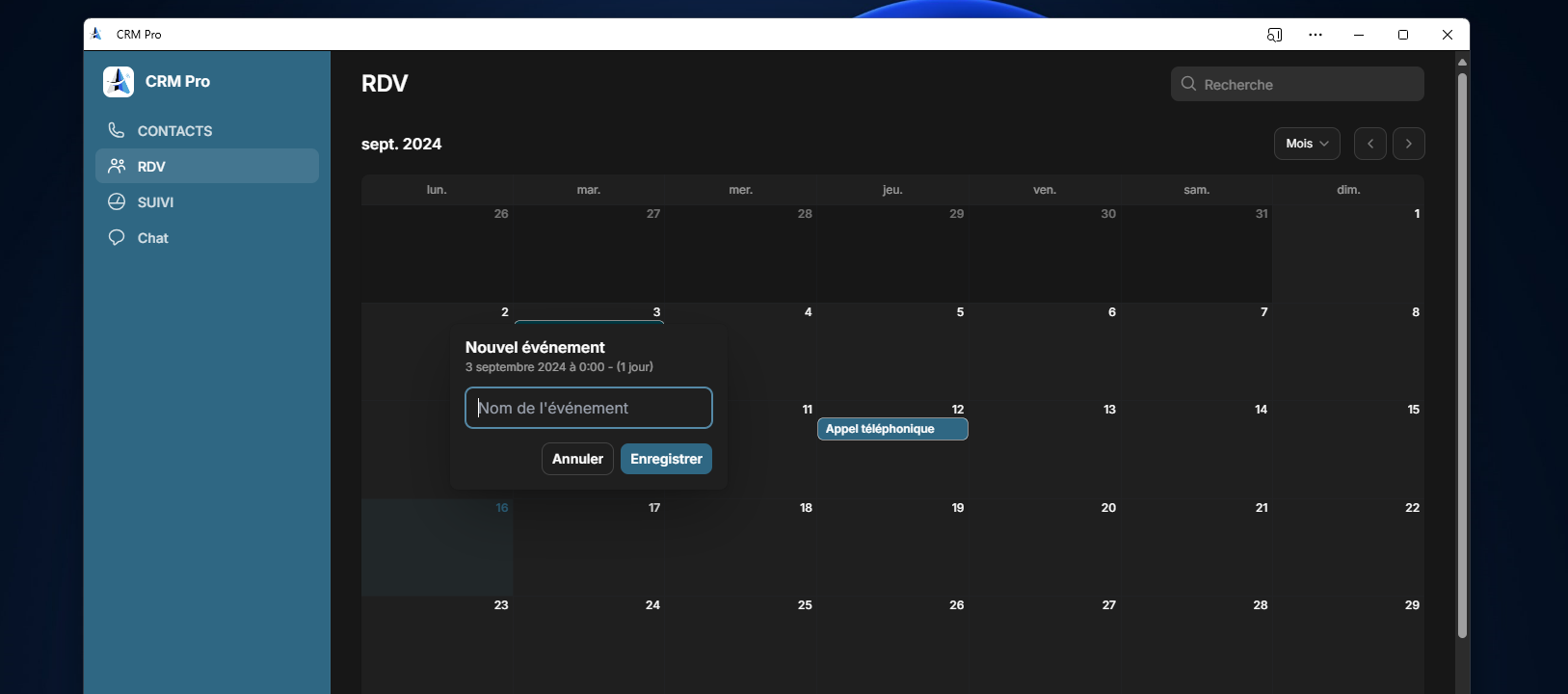Image resolution: width=1568 pixels, height=694 pixels.
Task: Click the scrollbar up arrow
Action: (1462, 62)
